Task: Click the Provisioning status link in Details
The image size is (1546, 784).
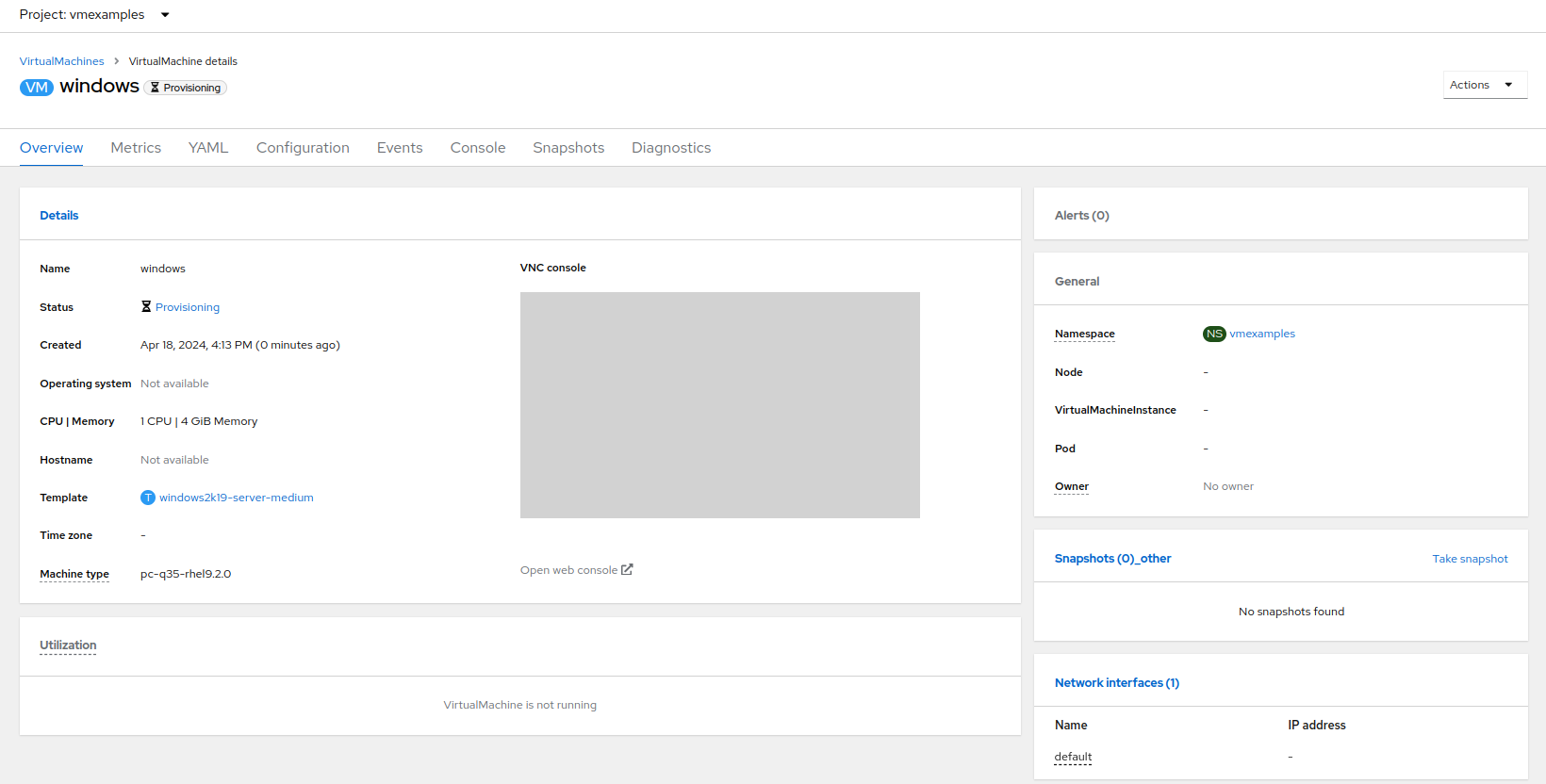Action: click(188, 307)
